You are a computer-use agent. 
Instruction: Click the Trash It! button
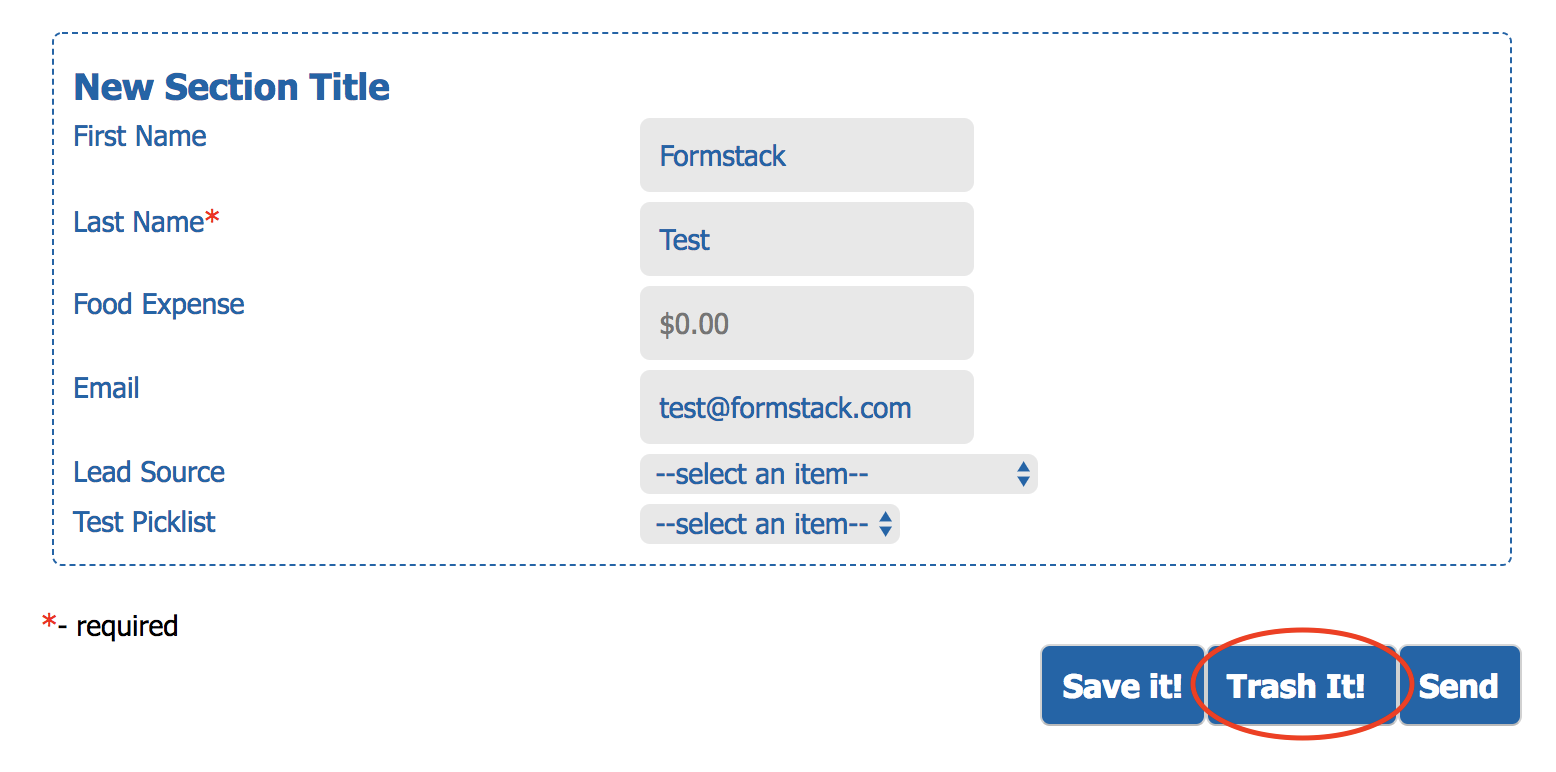click(1295, 686)
